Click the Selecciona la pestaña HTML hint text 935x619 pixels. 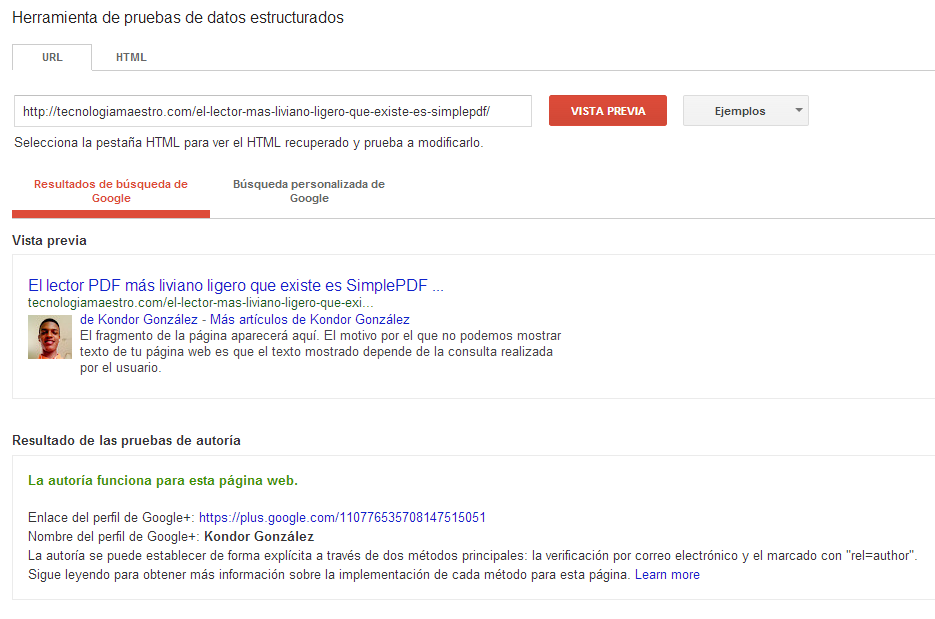249,143
